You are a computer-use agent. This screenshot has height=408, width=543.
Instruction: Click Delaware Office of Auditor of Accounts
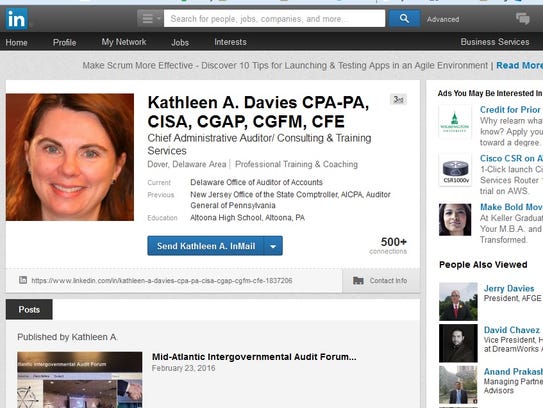pos(256,182)
